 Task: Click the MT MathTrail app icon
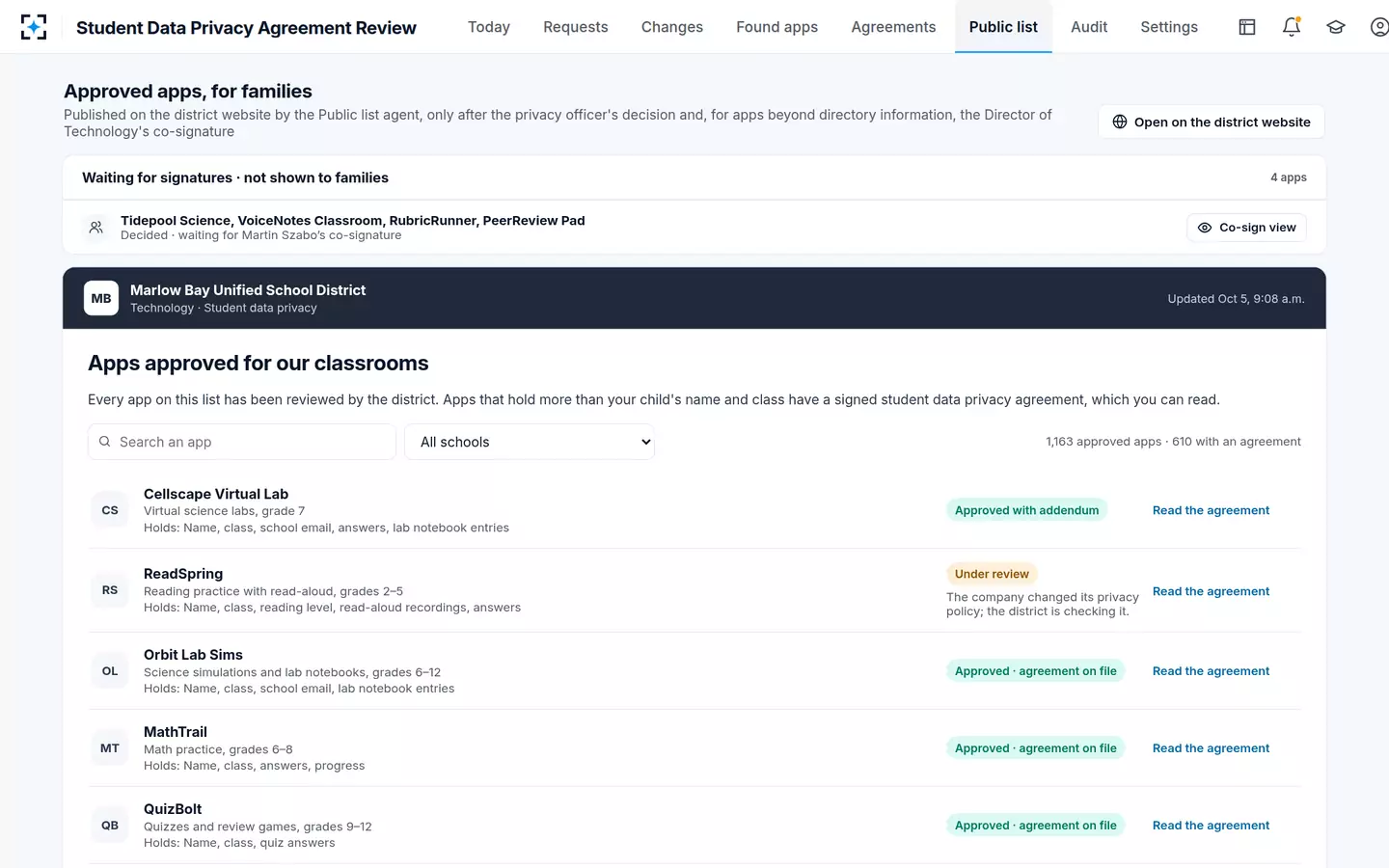pos(110,748)
